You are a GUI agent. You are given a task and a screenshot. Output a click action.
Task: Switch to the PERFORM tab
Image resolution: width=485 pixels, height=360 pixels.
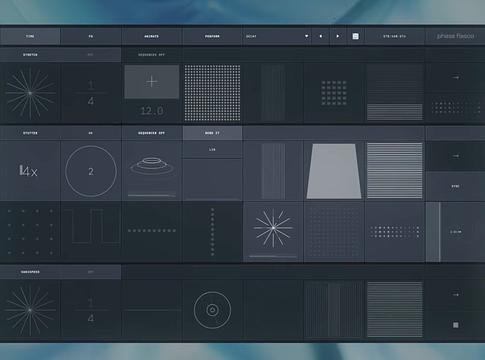point(212,36)
